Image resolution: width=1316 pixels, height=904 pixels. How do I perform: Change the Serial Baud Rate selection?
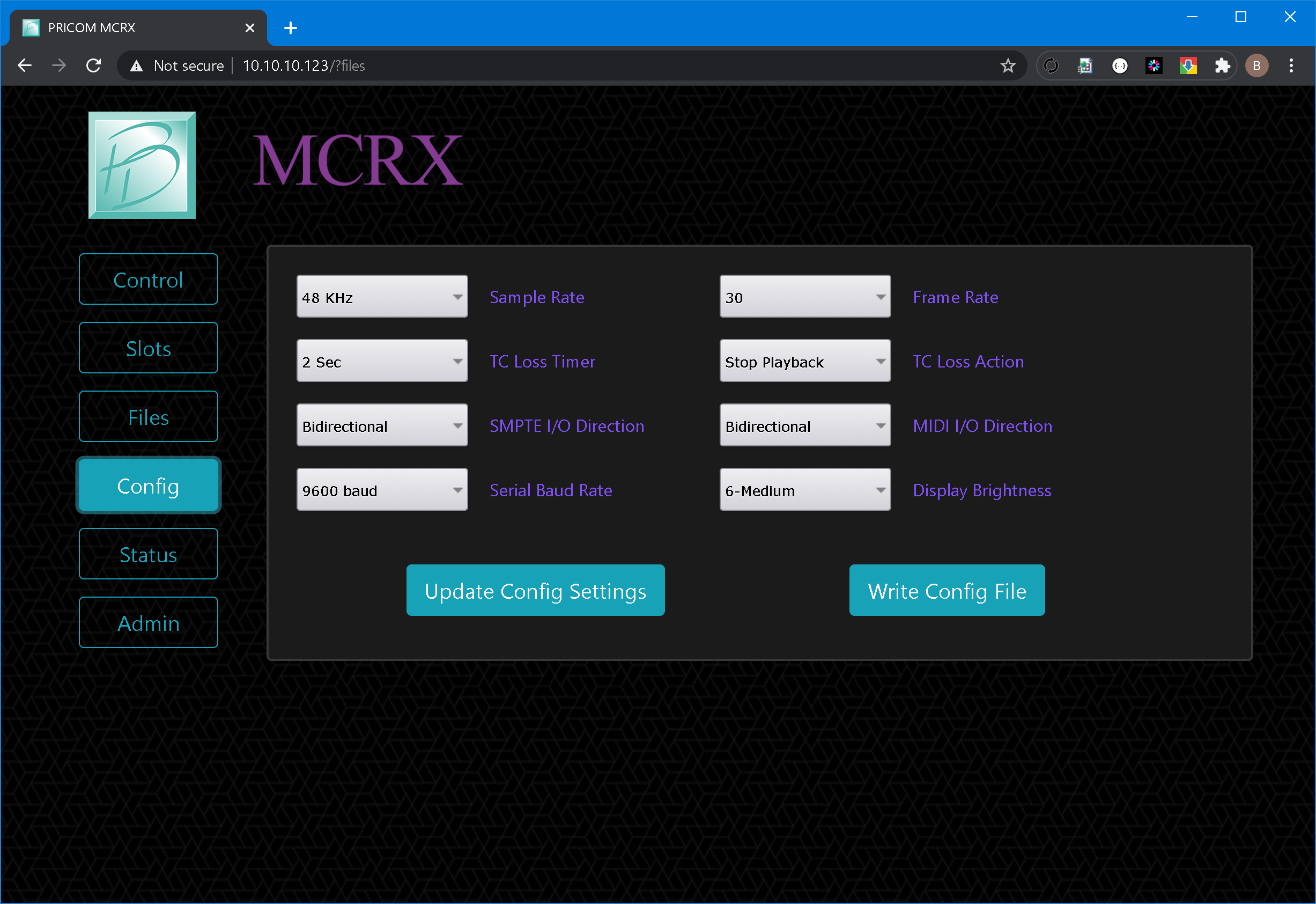382,490
